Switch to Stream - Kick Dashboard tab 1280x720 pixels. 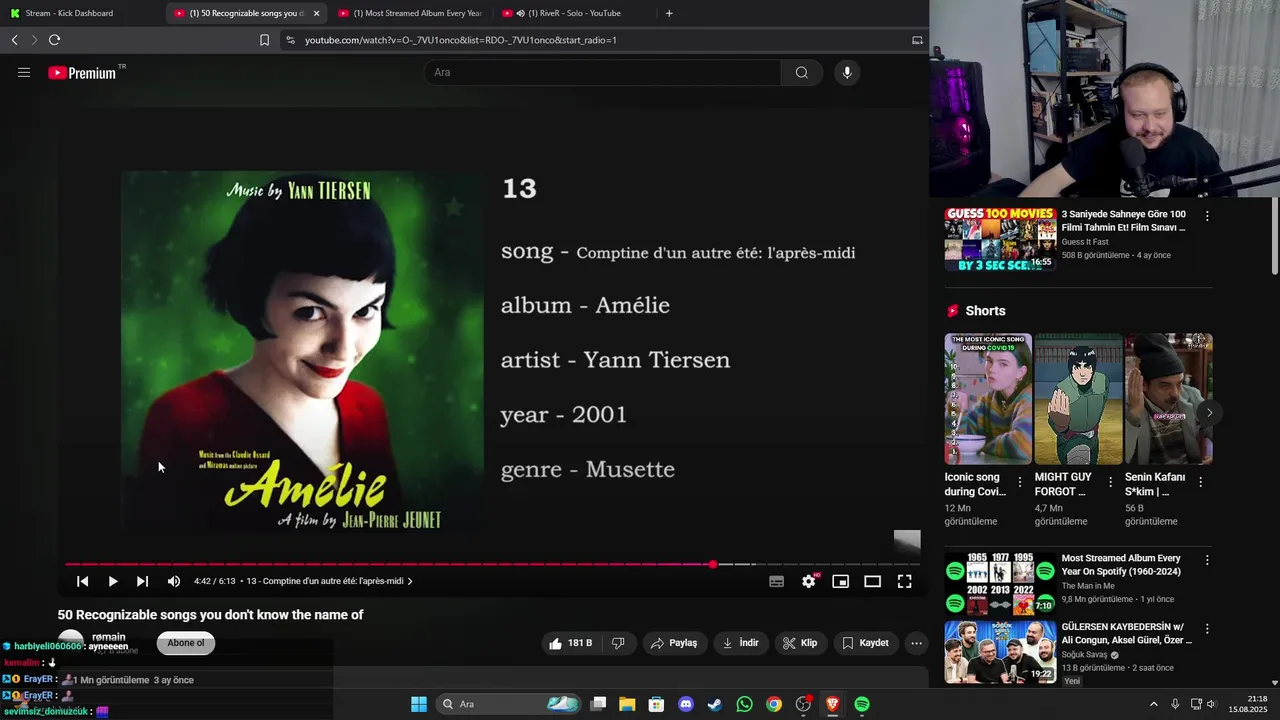coord(80,13)
